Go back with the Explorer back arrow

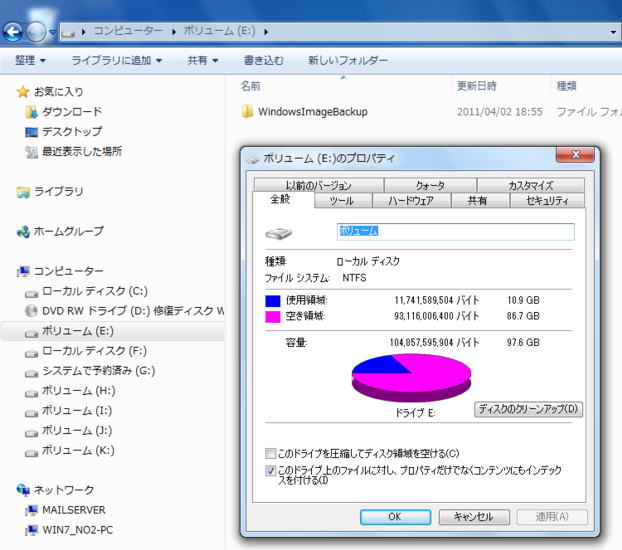pyautogui.click(x=13, y=32)
